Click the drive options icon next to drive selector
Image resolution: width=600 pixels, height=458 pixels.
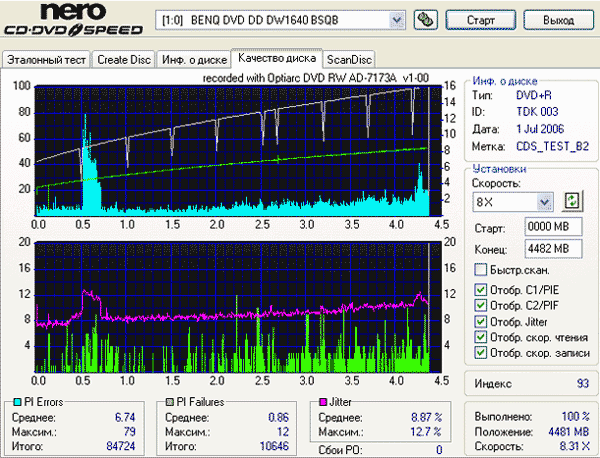coord(426,20)
